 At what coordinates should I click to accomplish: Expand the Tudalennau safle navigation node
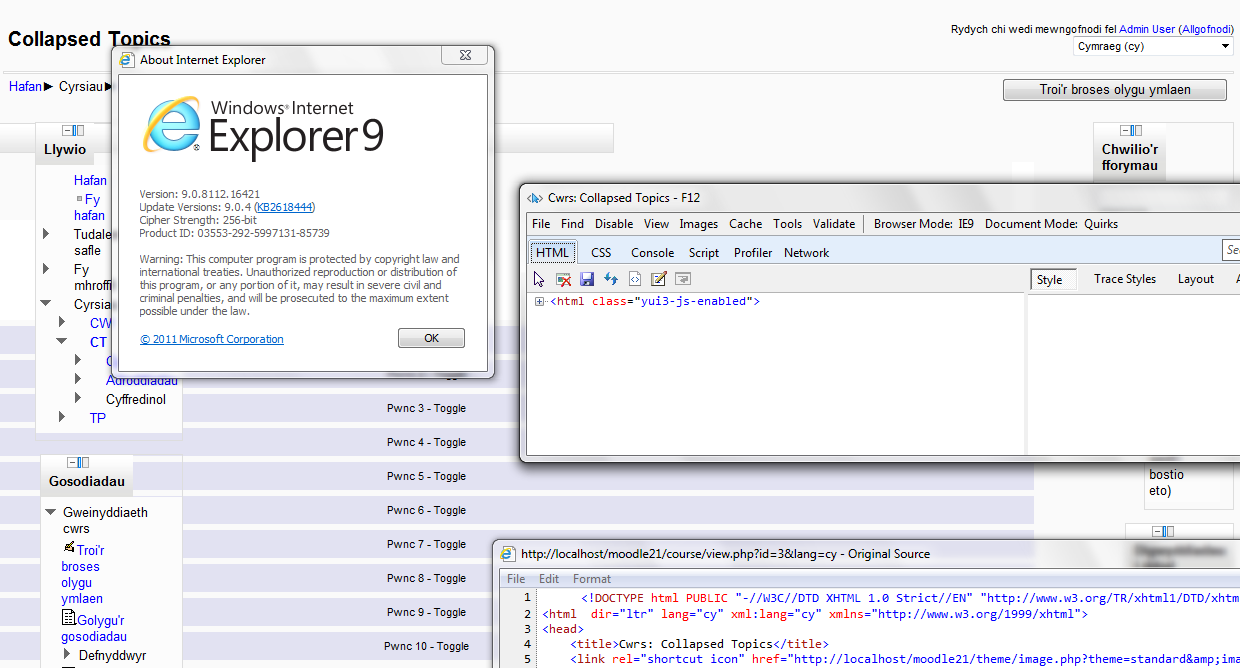(x=46, y=234)
